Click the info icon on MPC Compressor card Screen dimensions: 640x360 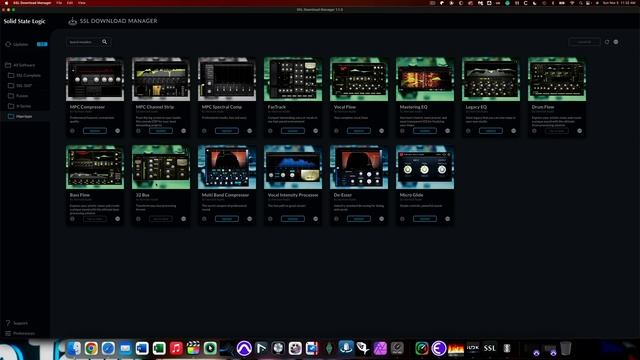coord(72,131)
